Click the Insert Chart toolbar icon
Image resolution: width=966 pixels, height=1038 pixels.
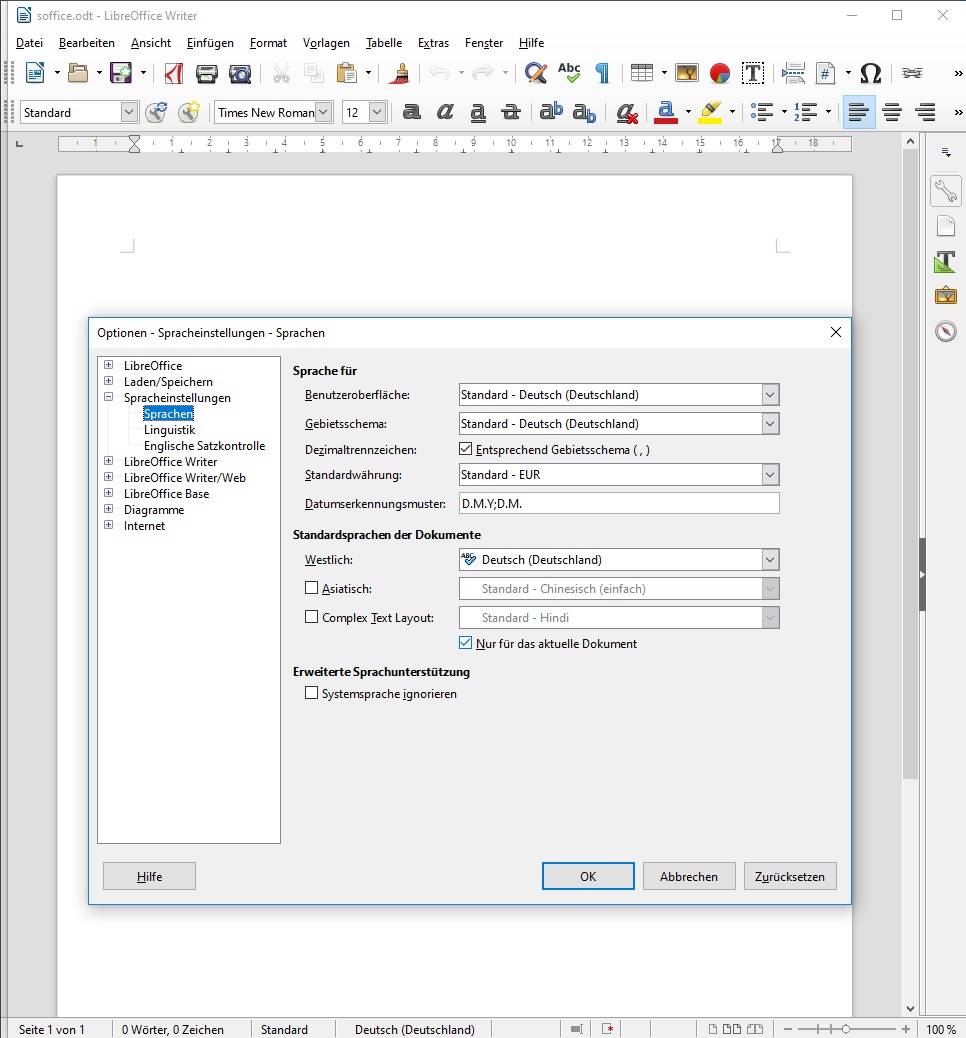pyautogui.click(x=720, y=73)
